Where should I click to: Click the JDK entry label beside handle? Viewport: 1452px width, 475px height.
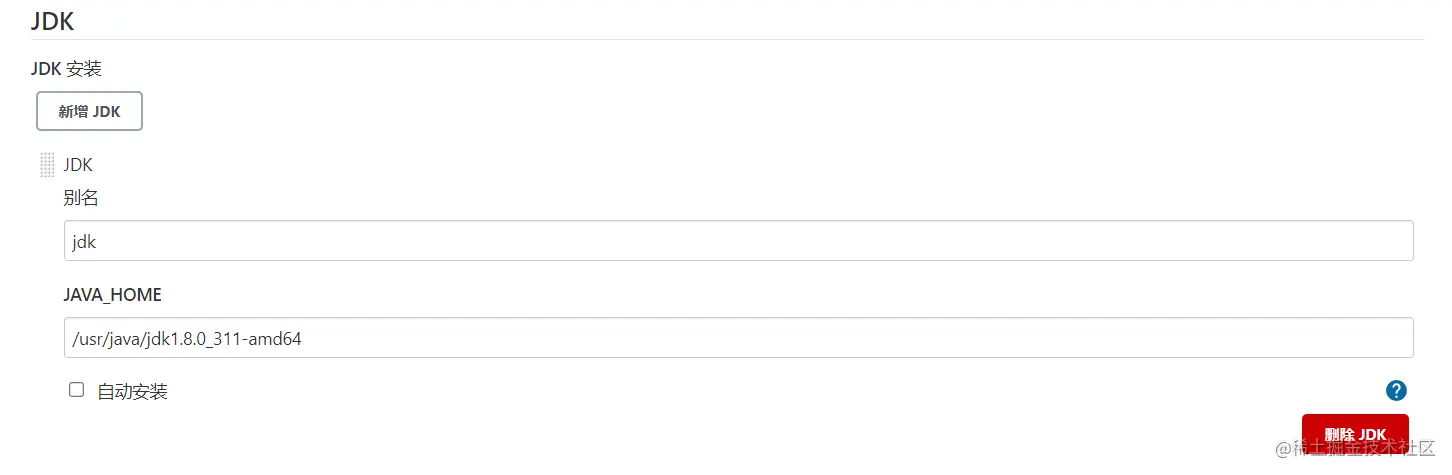(78, 165)
